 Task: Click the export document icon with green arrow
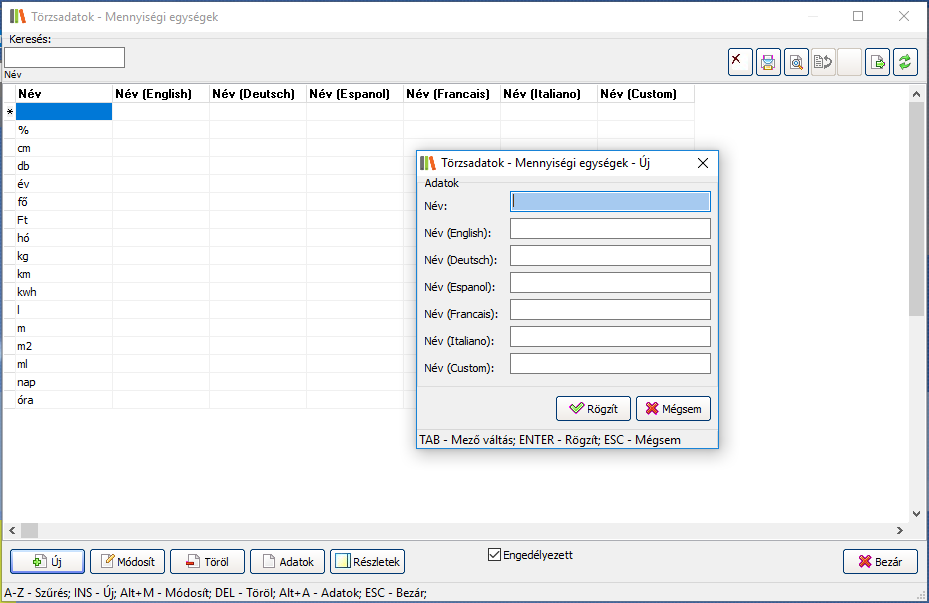(877, 62)
